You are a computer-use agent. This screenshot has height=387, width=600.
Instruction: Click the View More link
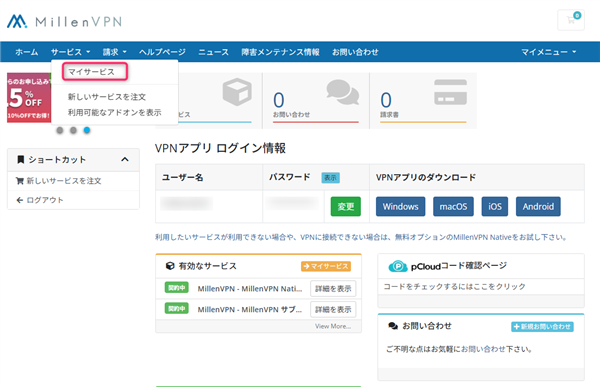pyautogui.click(x=333, y=326)
